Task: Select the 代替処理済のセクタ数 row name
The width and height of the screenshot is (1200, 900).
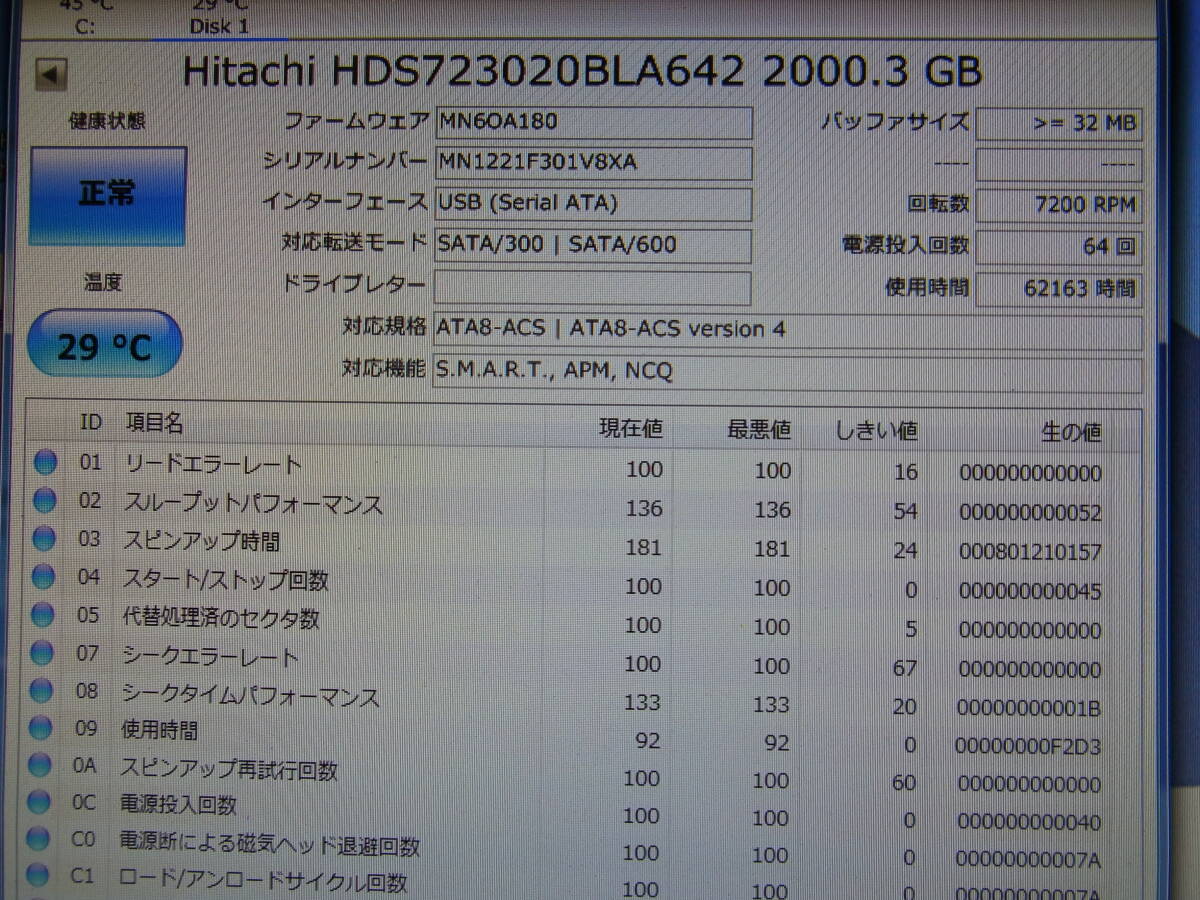Action: (x=220, y=618)
